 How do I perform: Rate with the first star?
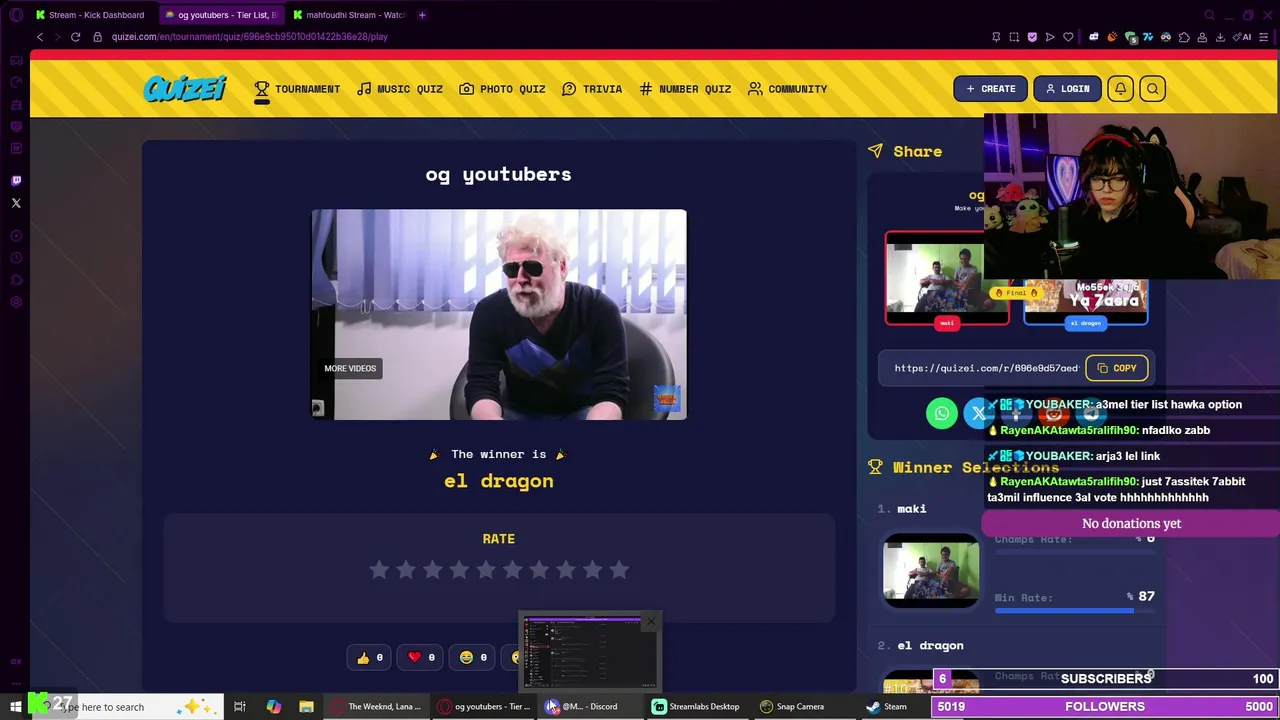click(x=378, y=570)
